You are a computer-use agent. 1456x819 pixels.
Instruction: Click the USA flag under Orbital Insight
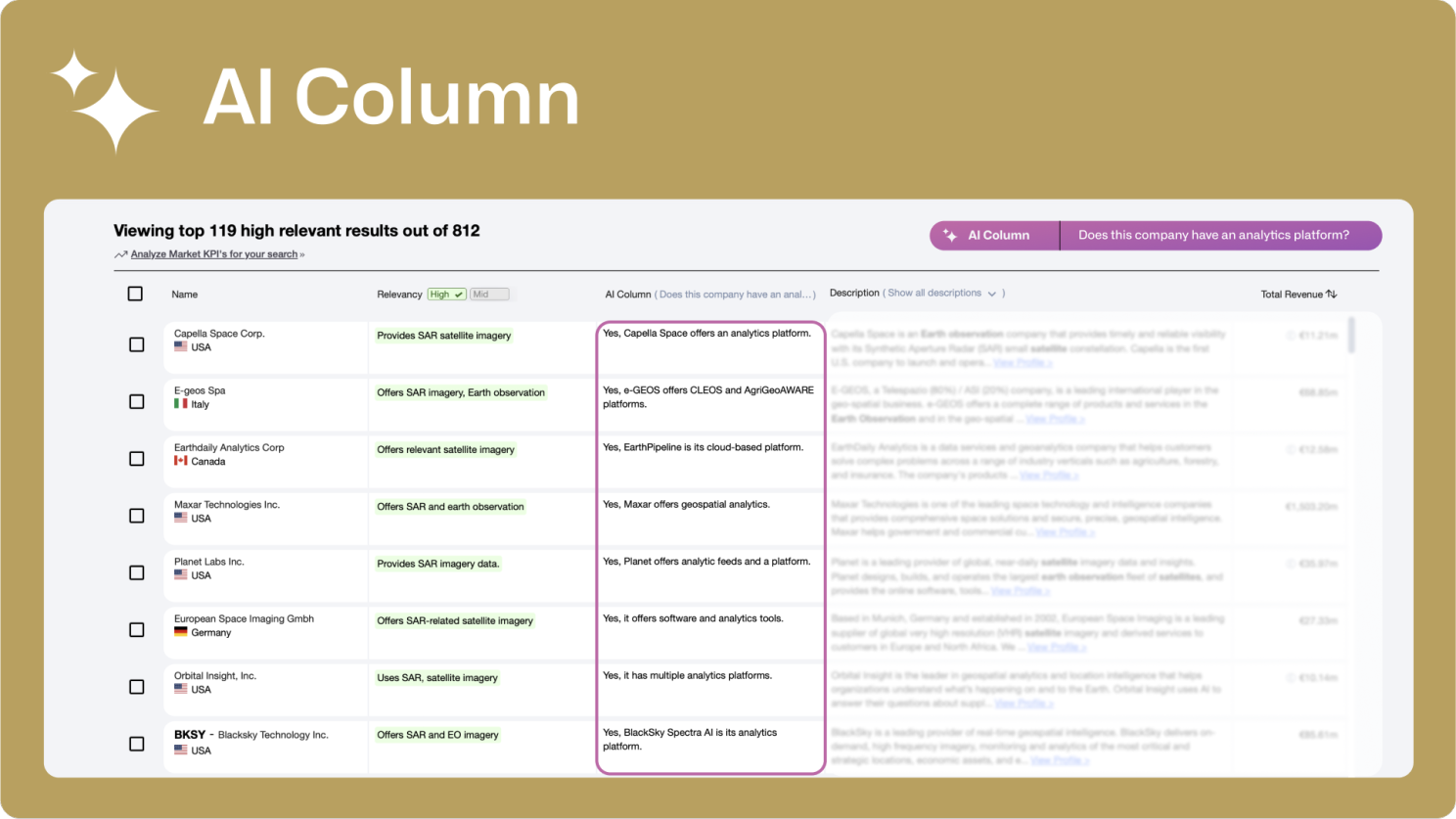click(x=181, y=689)
